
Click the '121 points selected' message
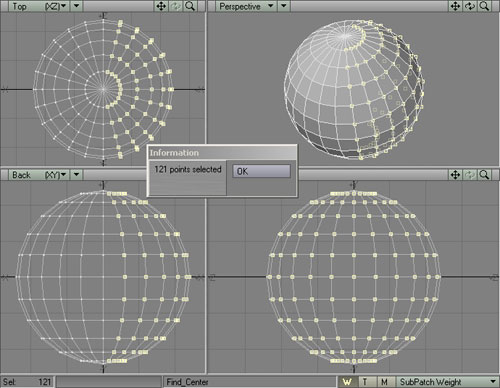(x=188, y=169)
